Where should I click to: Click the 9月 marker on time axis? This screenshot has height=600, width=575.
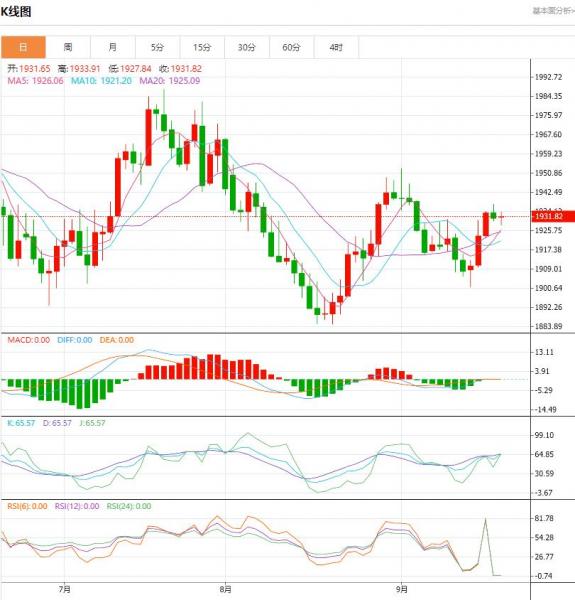tap(402, 589)
